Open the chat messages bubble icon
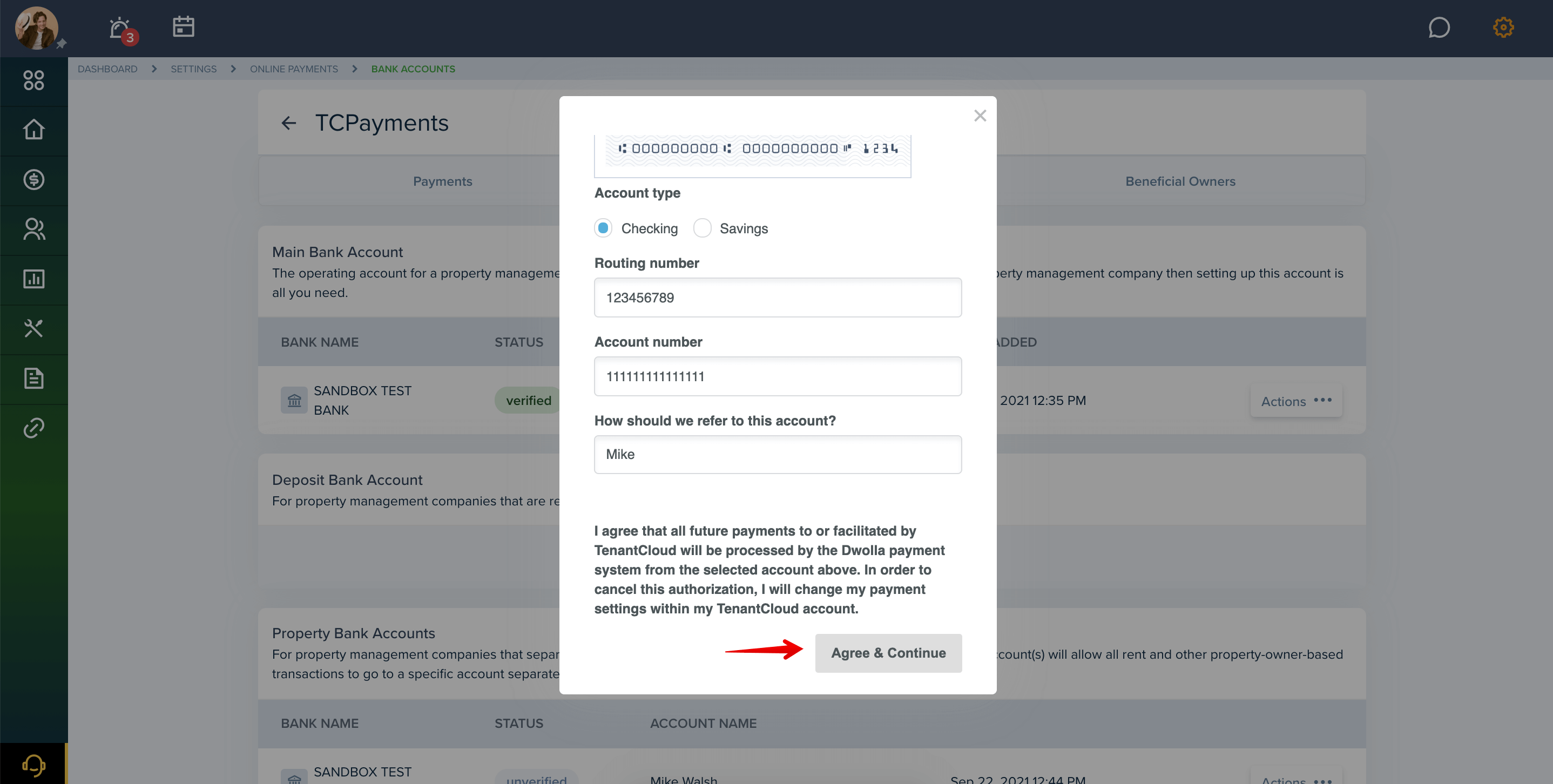 tap(1439, 27)
